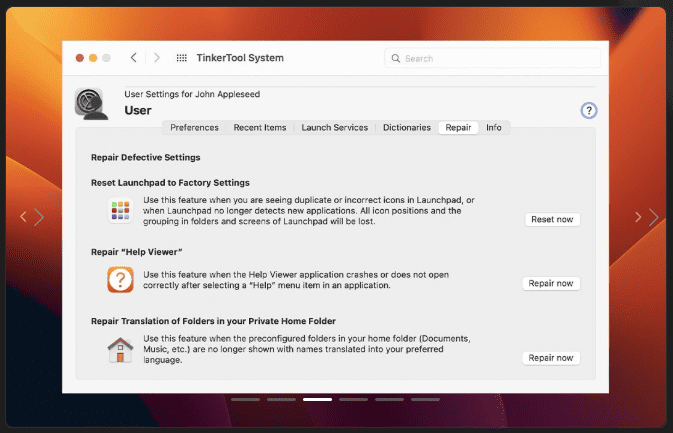The height and width of the screenshot is (433, 673).
Task: Go to next slide via right carousel arrow
Action: click(646, 217)
